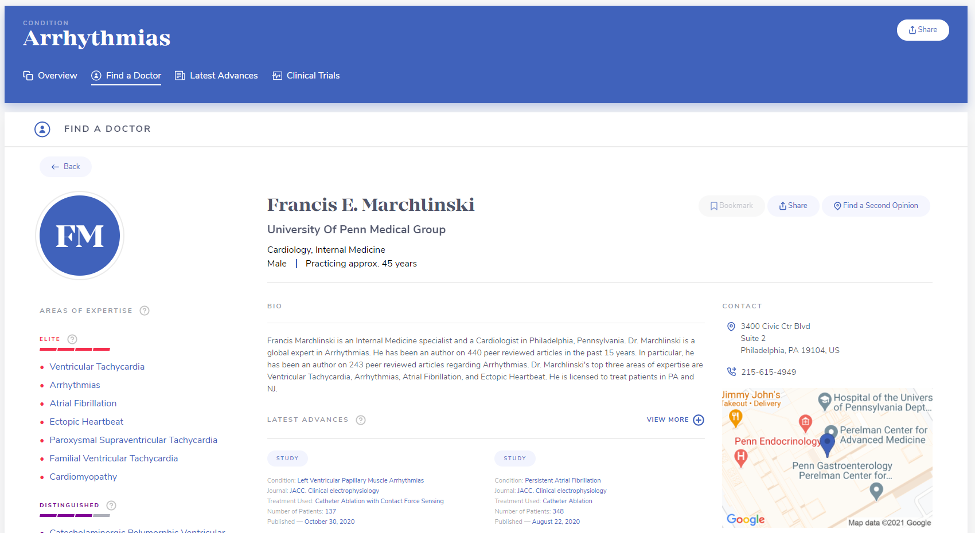Click the Catheter Ablation treatment link
This screenshot has height=533, width=977.
point(567,501)
